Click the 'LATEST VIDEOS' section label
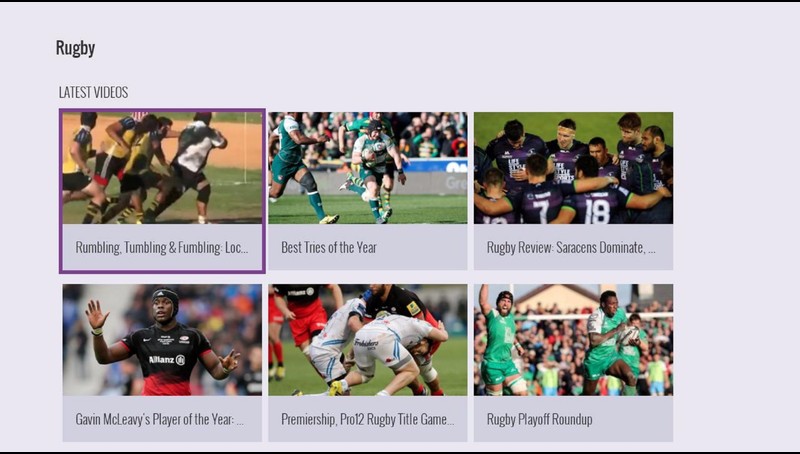The width and height of the screenshot is (800, 454). (93, 92)
